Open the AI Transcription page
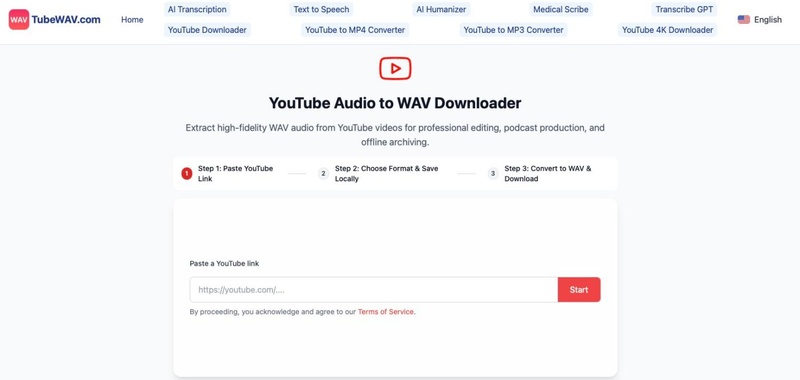This screenshot has height=380, width=800. tap(197, 9)
